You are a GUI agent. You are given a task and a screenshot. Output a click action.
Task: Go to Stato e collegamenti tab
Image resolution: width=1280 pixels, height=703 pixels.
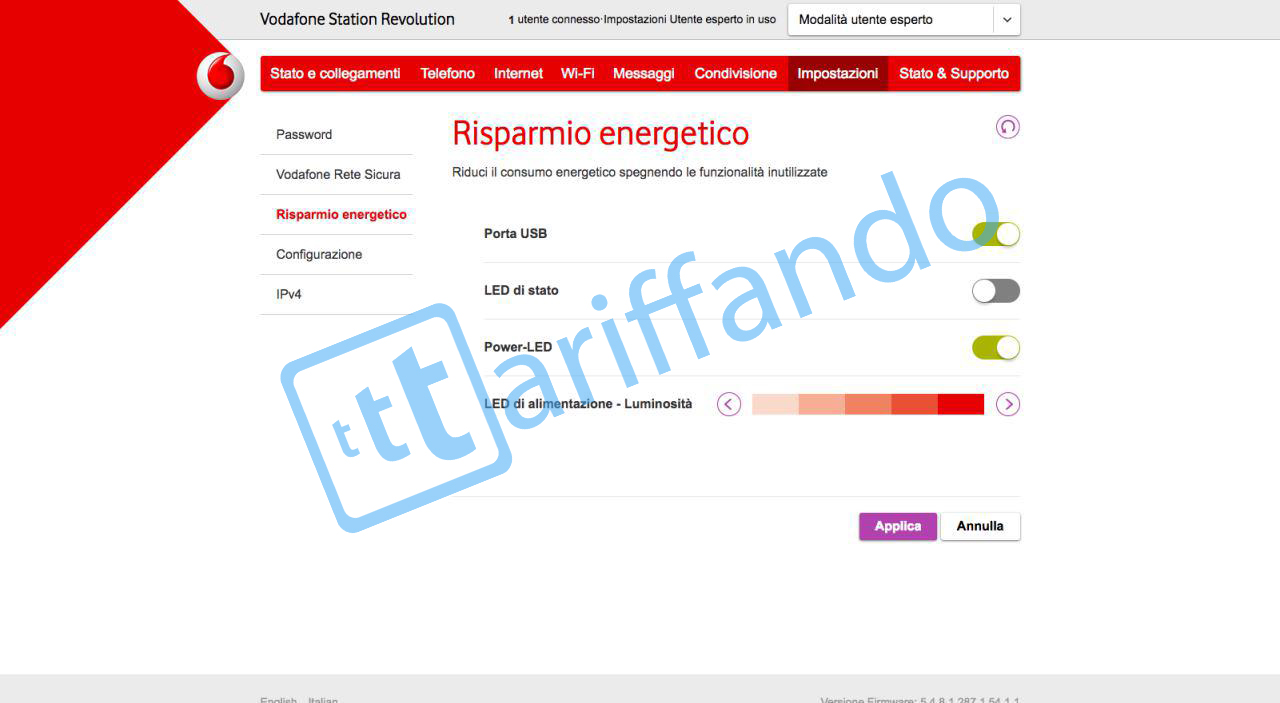(335, 74)
